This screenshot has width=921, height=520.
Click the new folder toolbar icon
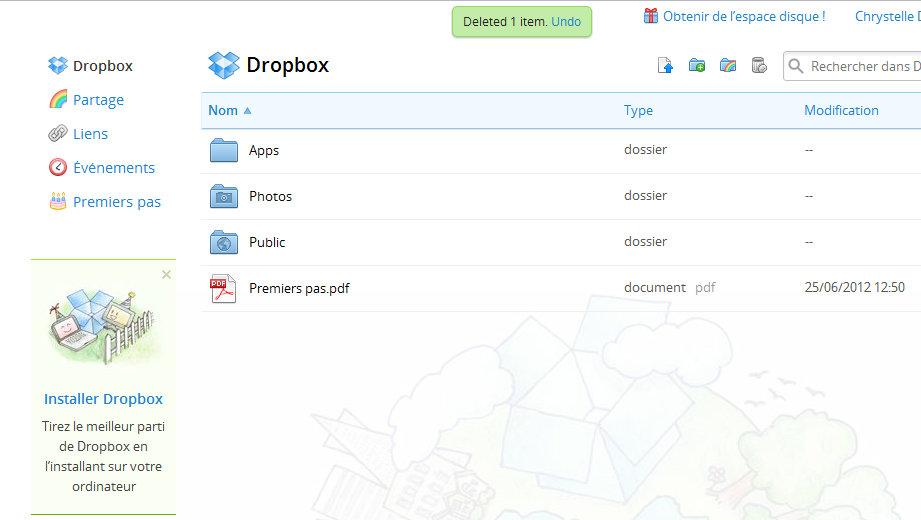(x=697, y=65)
